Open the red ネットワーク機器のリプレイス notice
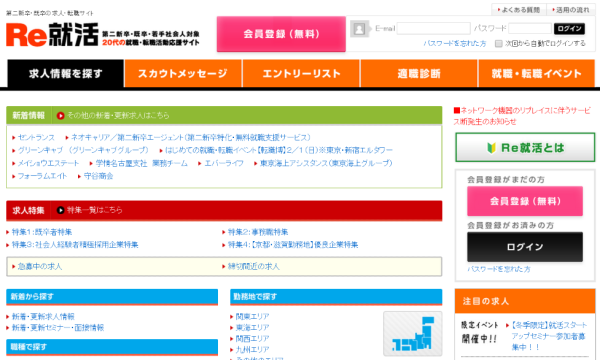Screen dimensions: 600x360 tap(522, 116)
